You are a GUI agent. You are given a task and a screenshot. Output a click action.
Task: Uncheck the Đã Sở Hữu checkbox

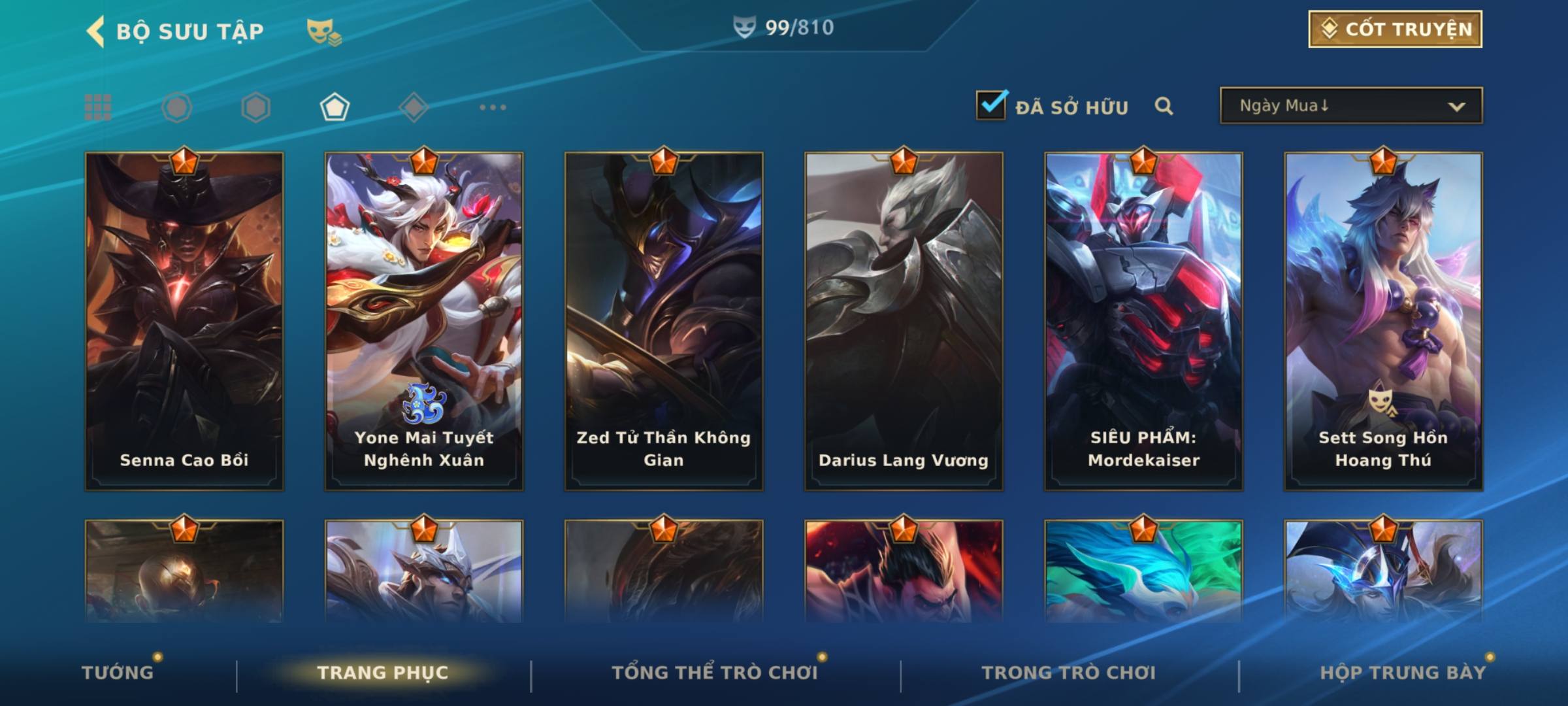click(991, 105)
